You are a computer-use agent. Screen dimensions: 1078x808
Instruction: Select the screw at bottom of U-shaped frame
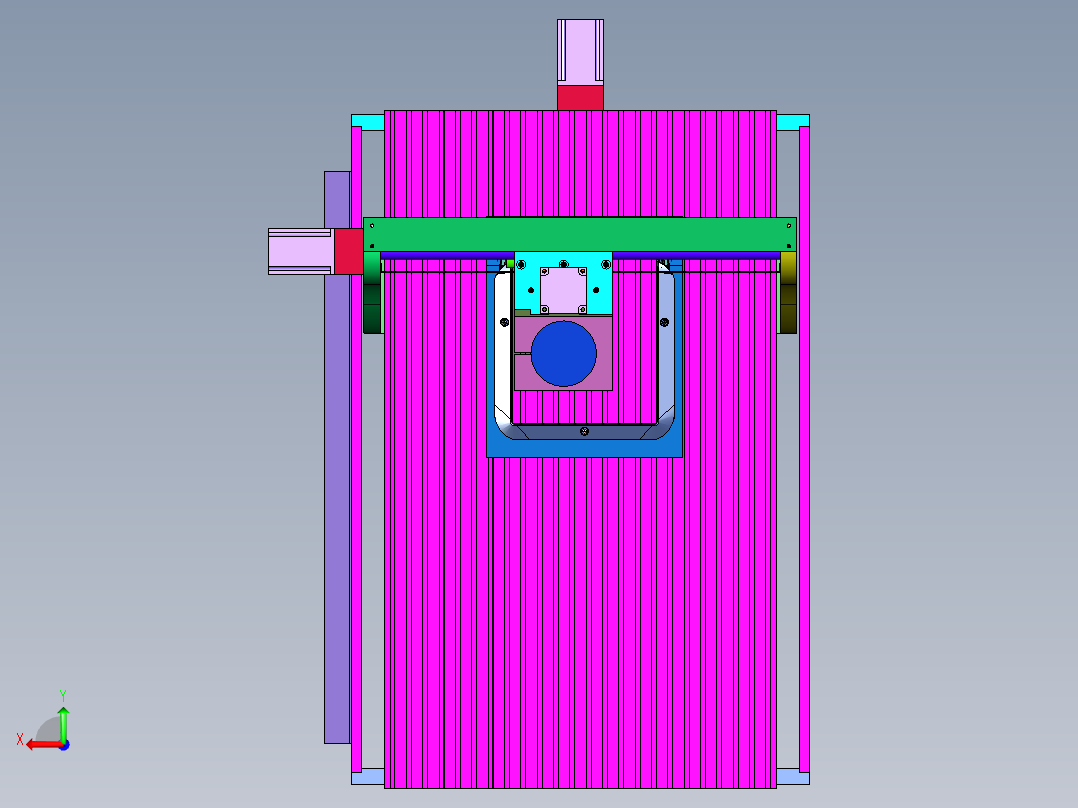584,431
